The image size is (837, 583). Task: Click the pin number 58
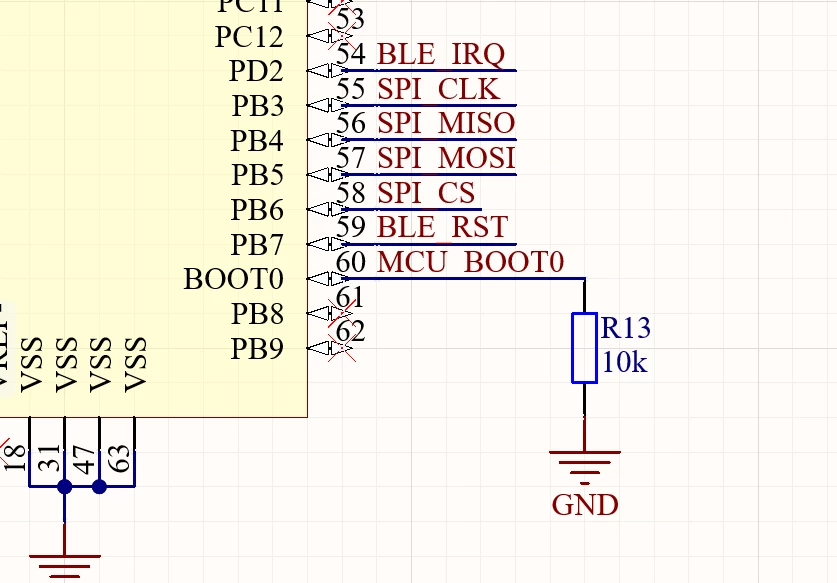pos(351,193)
